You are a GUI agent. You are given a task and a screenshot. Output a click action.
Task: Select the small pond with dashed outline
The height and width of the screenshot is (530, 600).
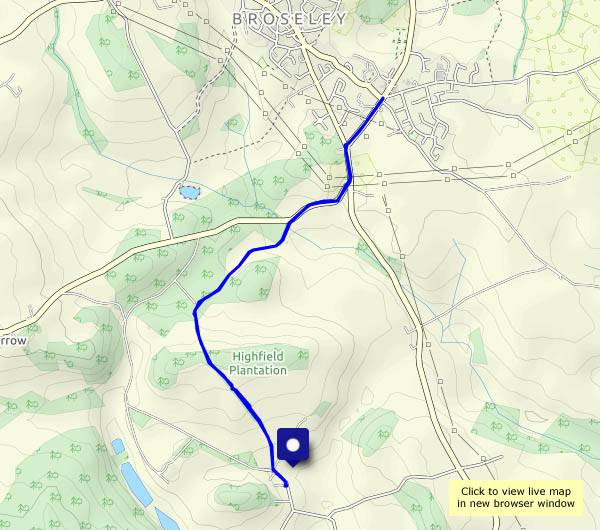tap(190, 192)
